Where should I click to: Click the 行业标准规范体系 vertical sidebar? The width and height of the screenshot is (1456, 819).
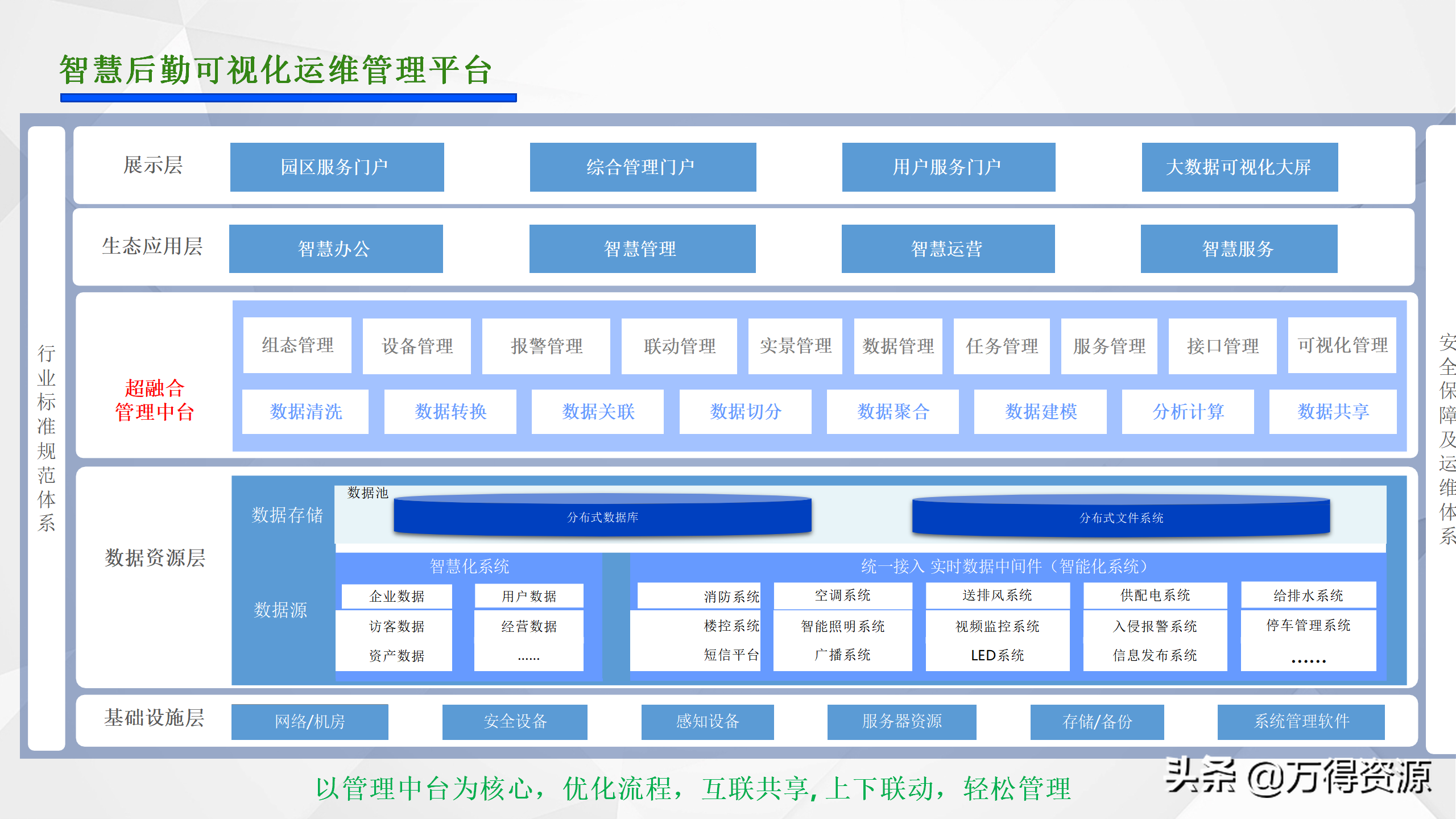(47, 438)
